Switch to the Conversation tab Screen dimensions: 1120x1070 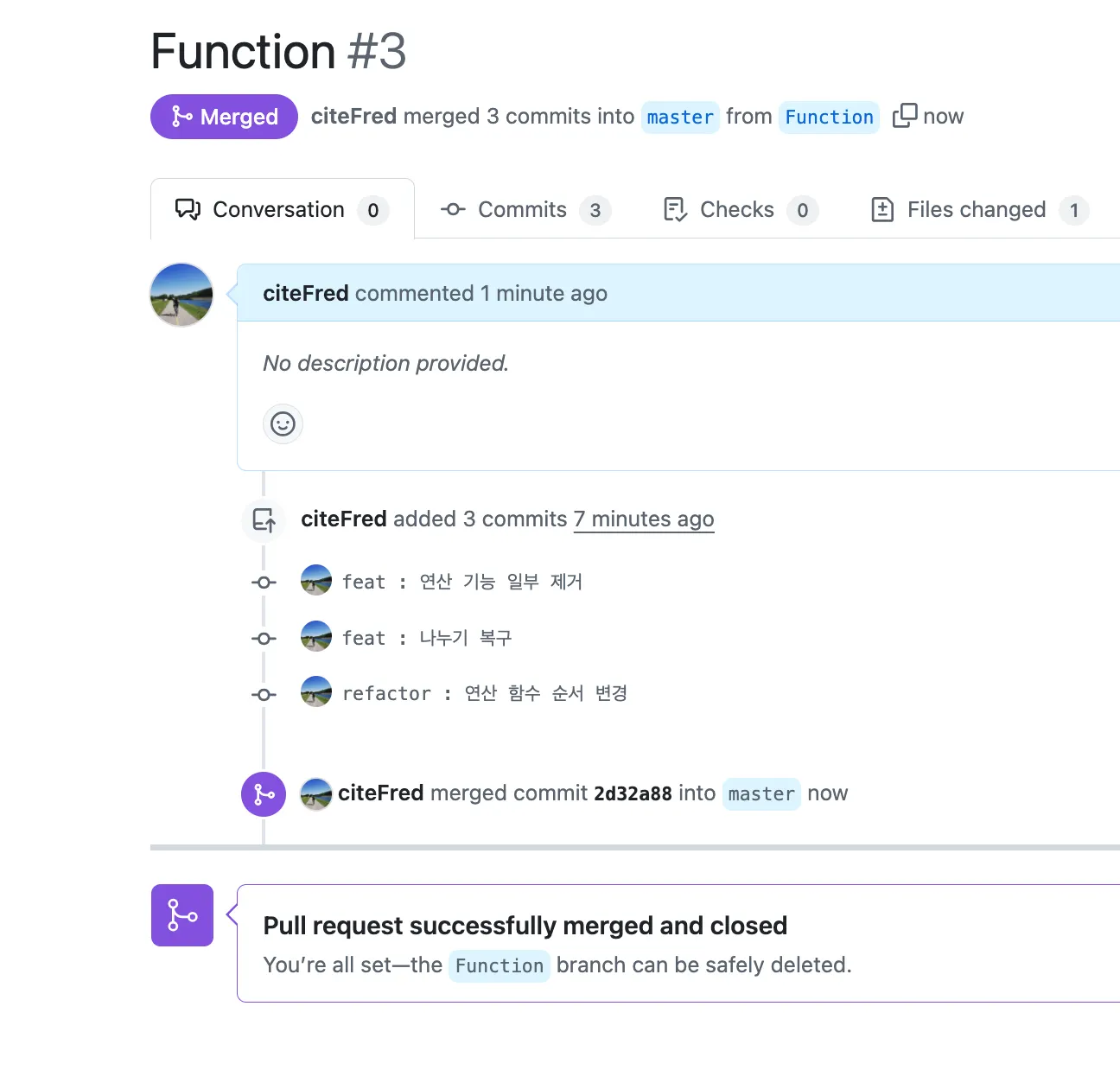[282, 210]
